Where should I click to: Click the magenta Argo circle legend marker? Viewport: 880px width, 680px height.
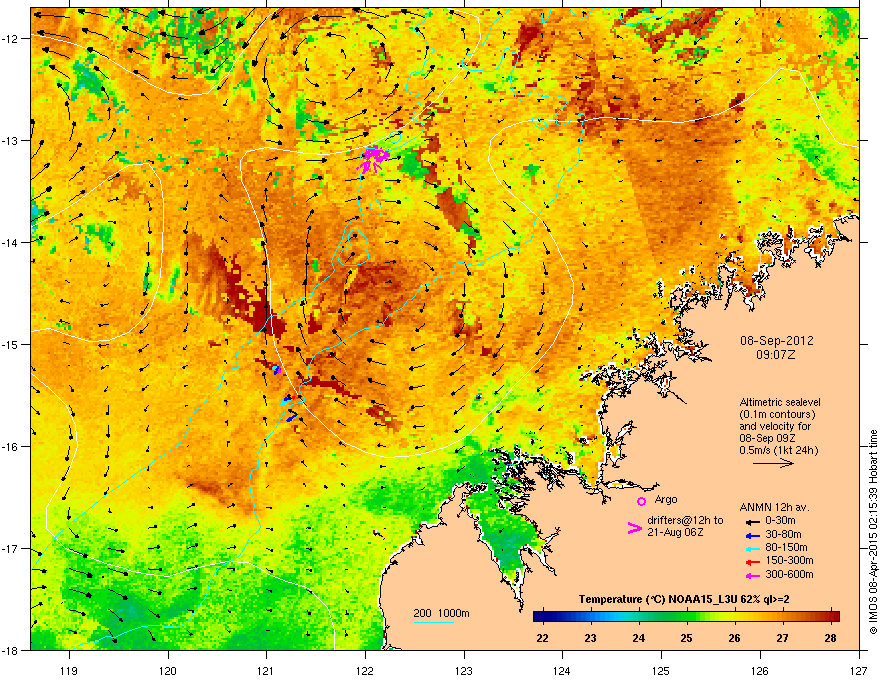[641, 501]
